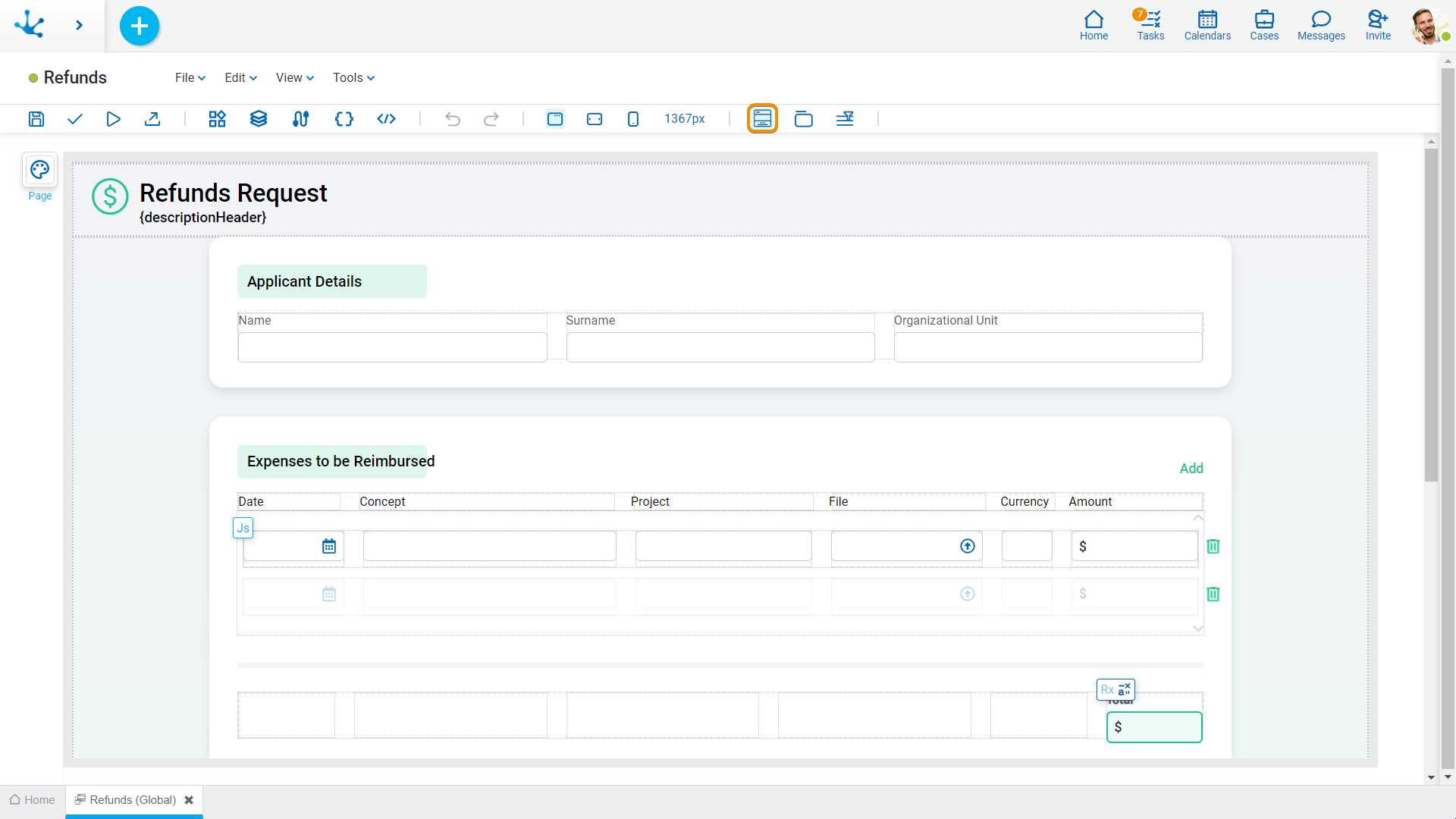Toggle tablet viewport mode

(x=595, y=119)
